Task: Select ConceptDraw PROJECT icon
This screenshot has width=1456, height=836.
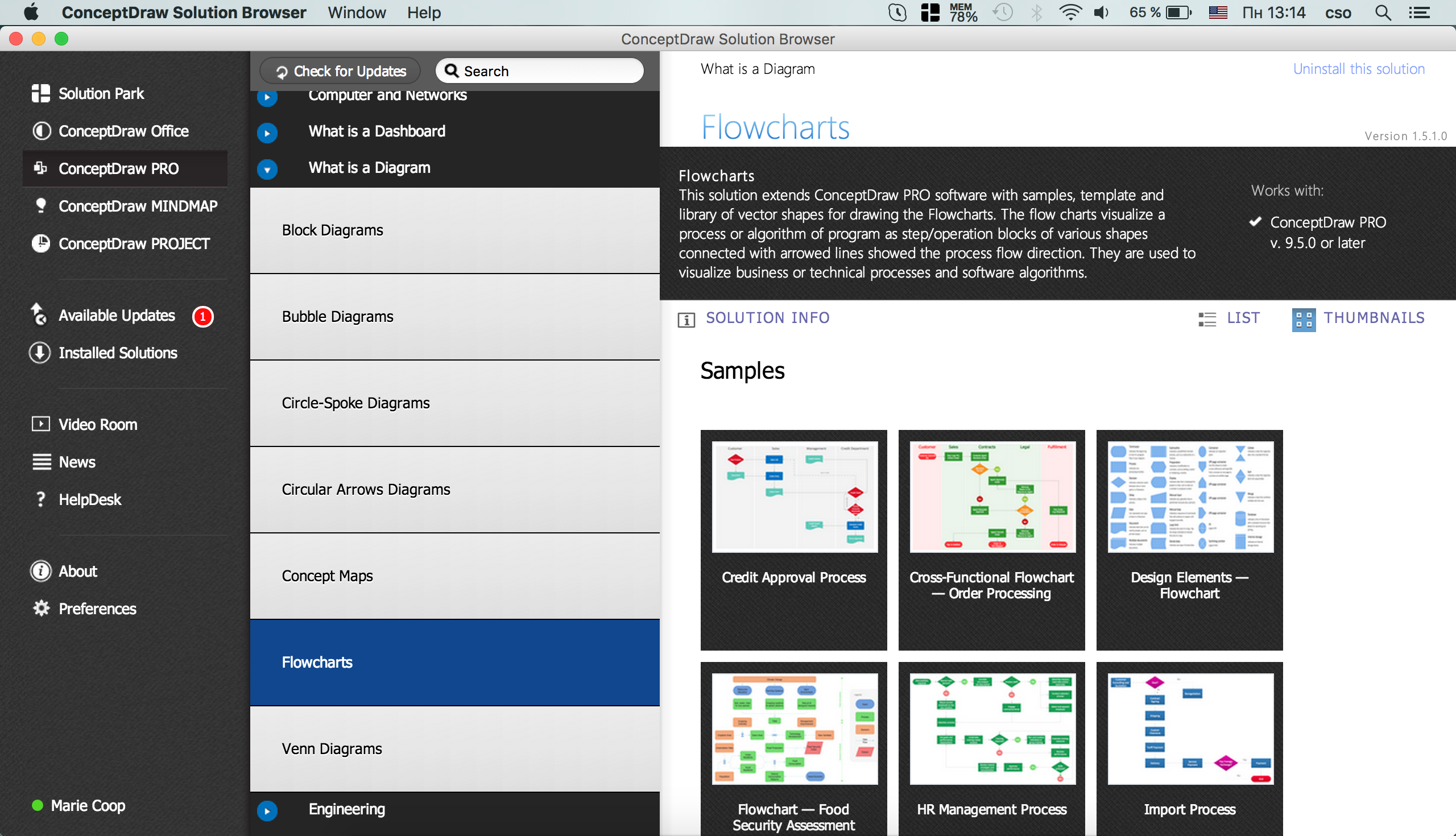Action: coord(41,243)
